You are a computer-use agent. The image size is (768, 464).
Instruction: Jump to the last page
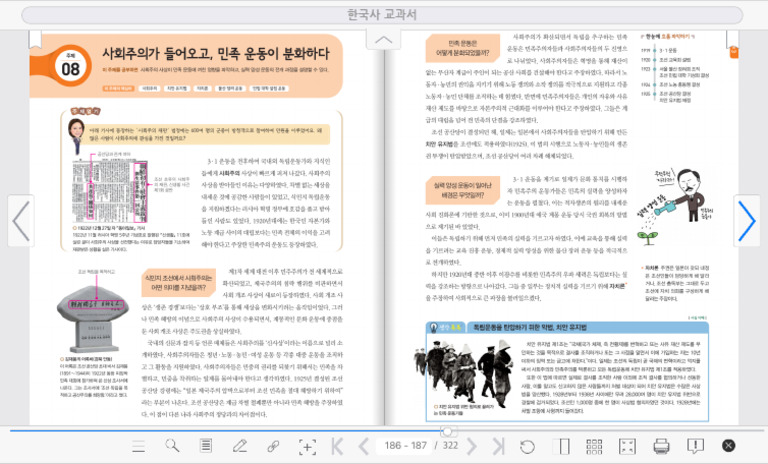[498, 446]
